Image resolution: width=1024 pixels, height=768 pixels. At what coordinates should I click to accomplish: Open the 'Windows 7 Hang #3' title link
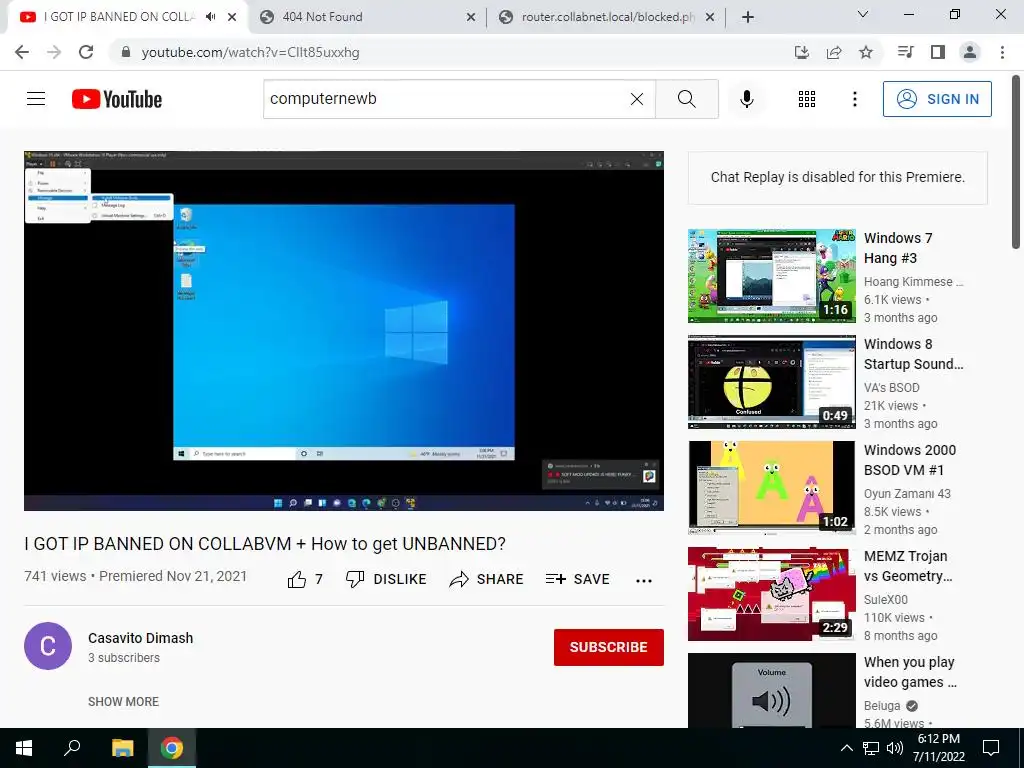pyautogui.click(x=898, y=248)
